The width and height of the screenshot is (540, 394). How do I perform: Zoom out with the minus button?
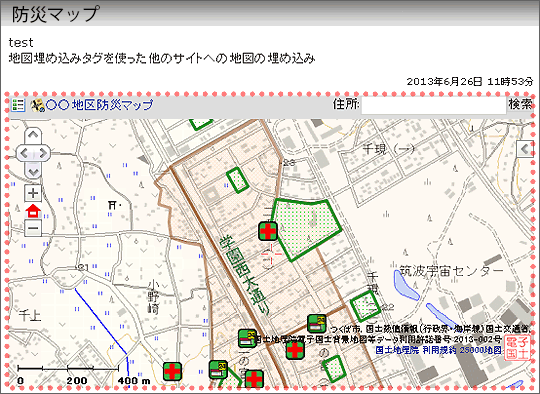click(x=33, y=228)
